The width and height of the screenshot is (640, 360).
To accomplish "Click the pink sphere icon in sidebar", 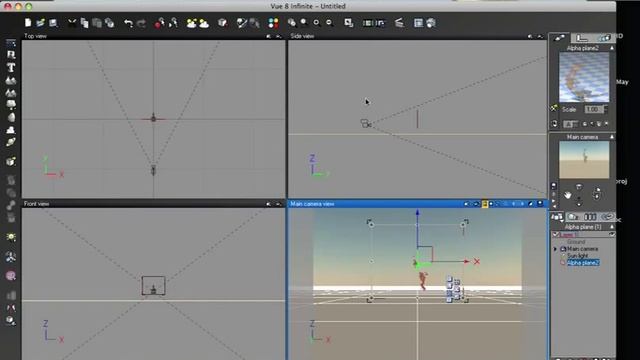I will [11, 276].
